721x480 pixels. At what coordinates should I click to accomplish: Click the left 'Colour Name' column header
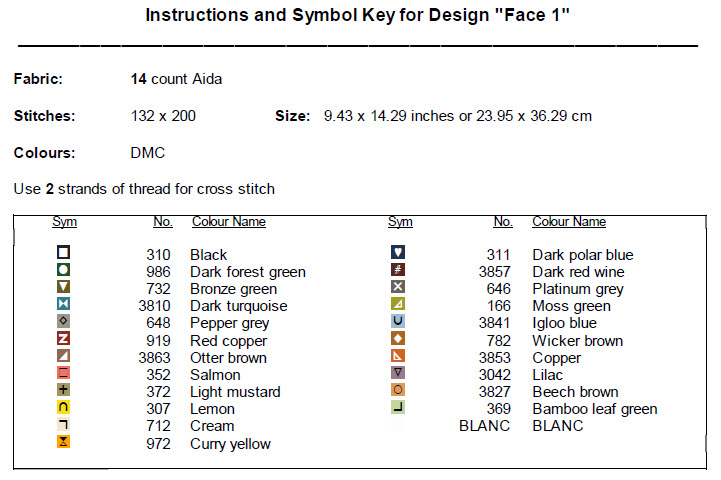coord(229,222)
